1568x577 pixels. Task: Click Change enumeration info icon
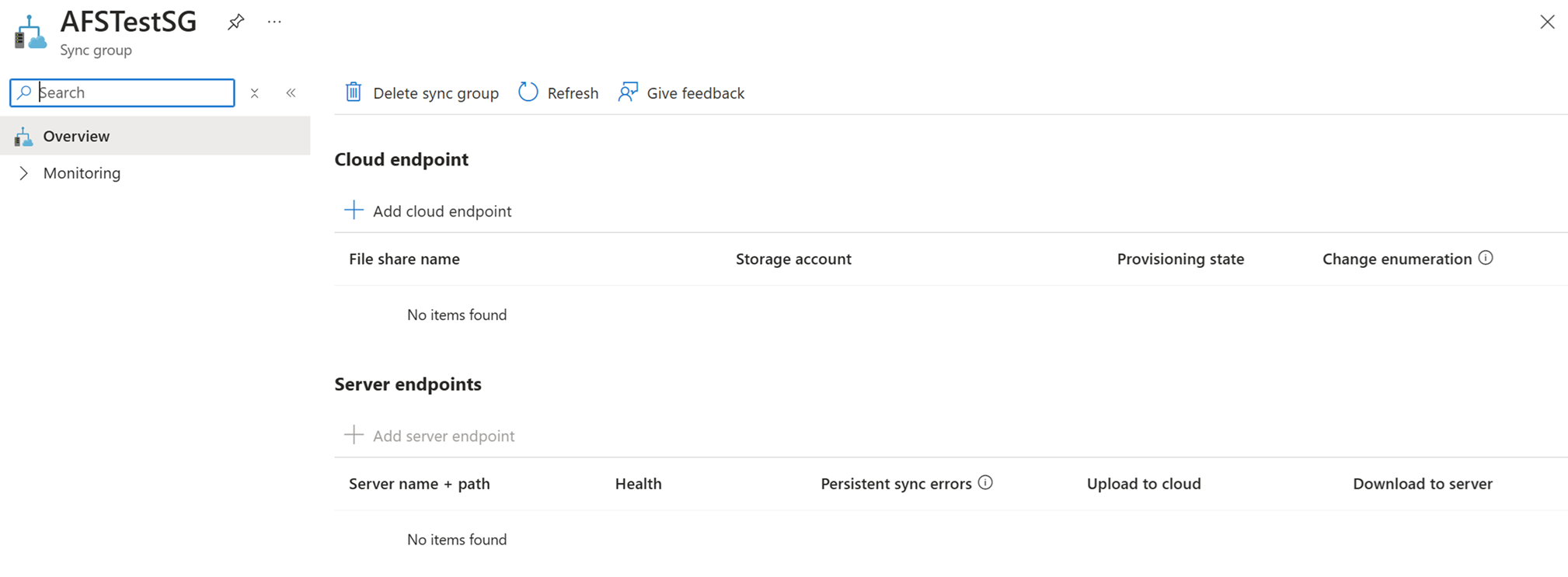coord(1486,258)
